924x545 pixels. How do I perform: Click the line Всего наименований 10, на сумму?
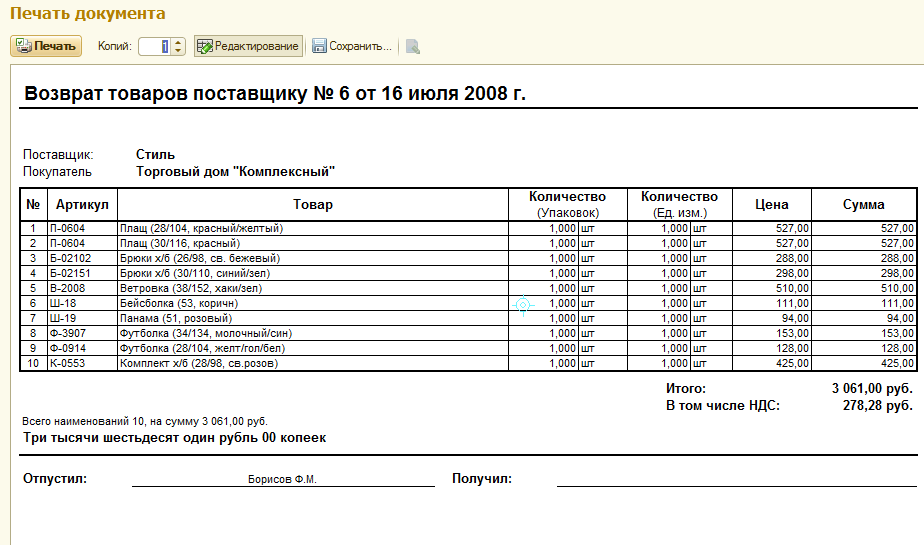pyautogui.click(x=144, y=421)
